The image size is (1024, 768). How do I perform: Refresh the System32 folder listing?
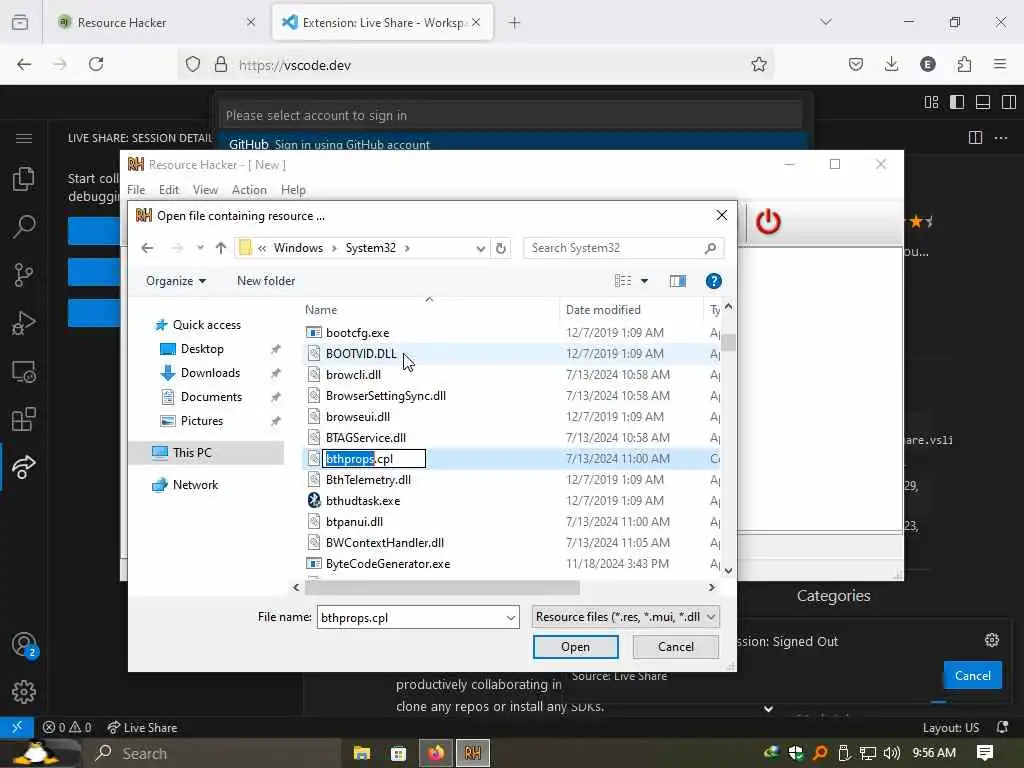tap(501, 248)
